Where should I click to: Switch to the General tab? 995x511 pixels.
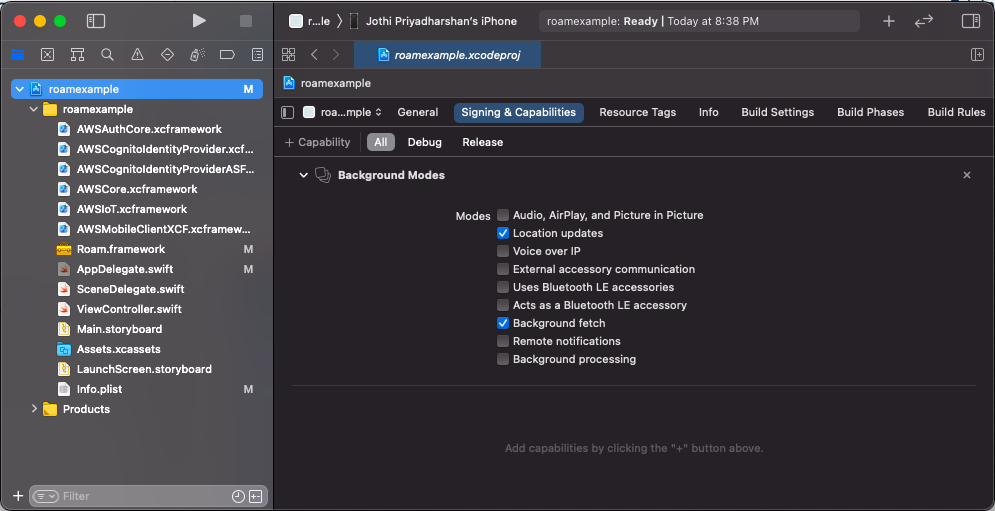(x=418, y=112)
